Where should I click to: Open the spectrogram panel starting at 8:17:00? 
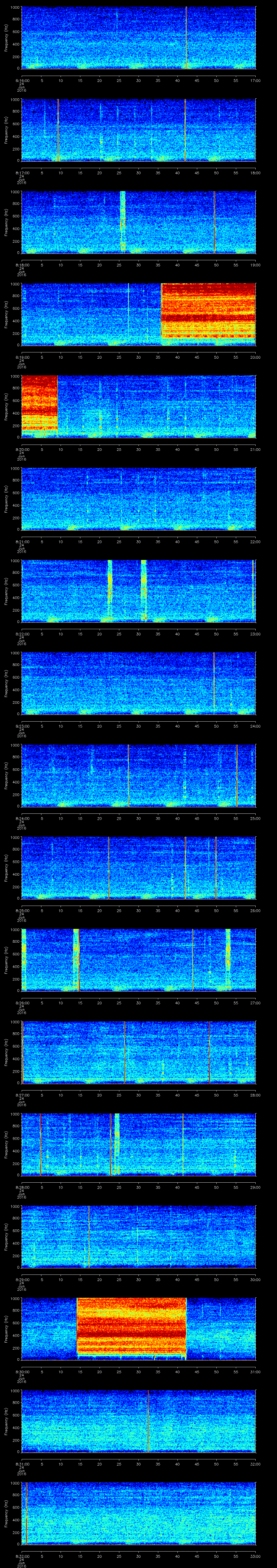139,130
